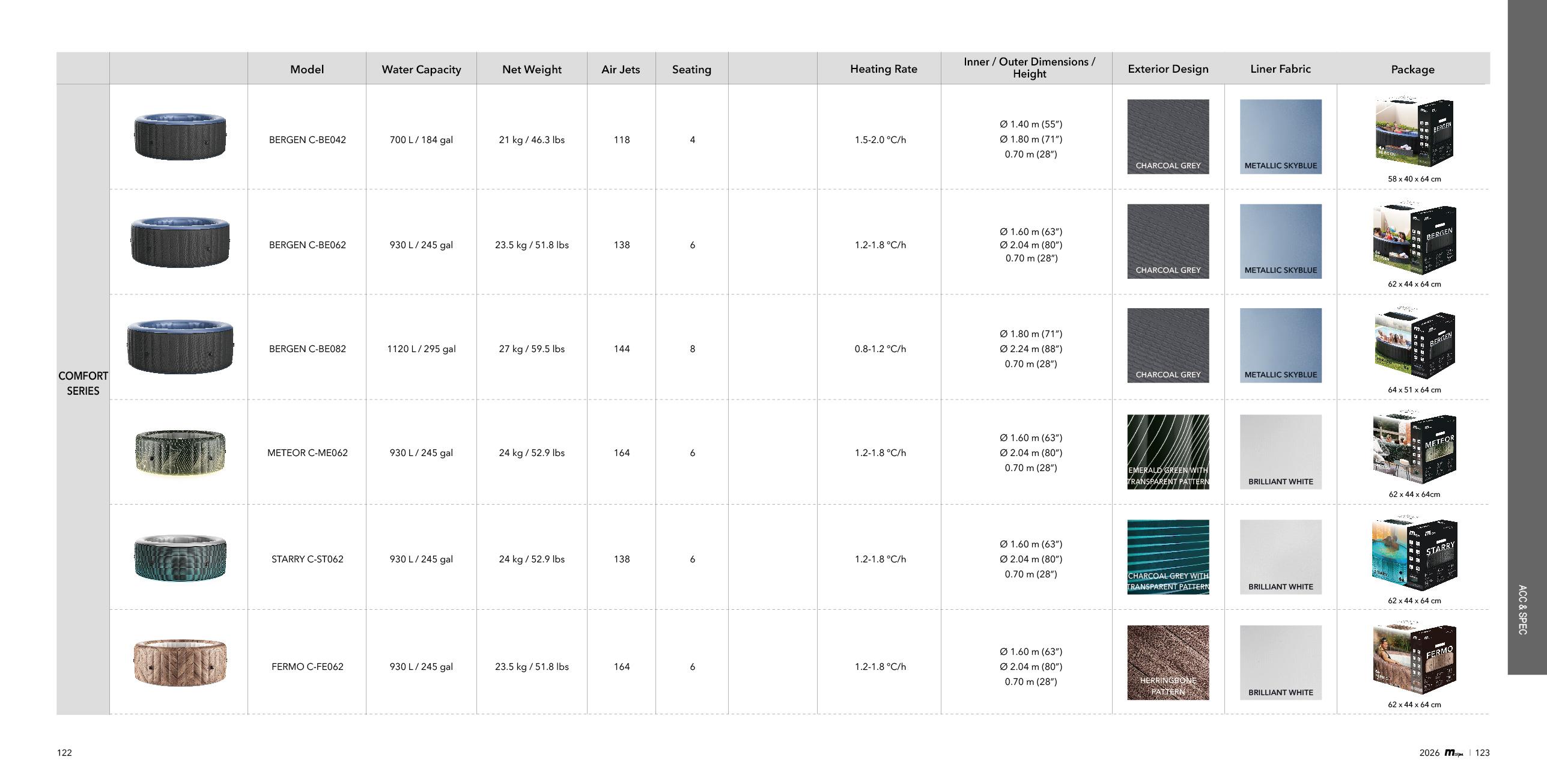Select the COMFORT SERIES row label

click(83, 383)
